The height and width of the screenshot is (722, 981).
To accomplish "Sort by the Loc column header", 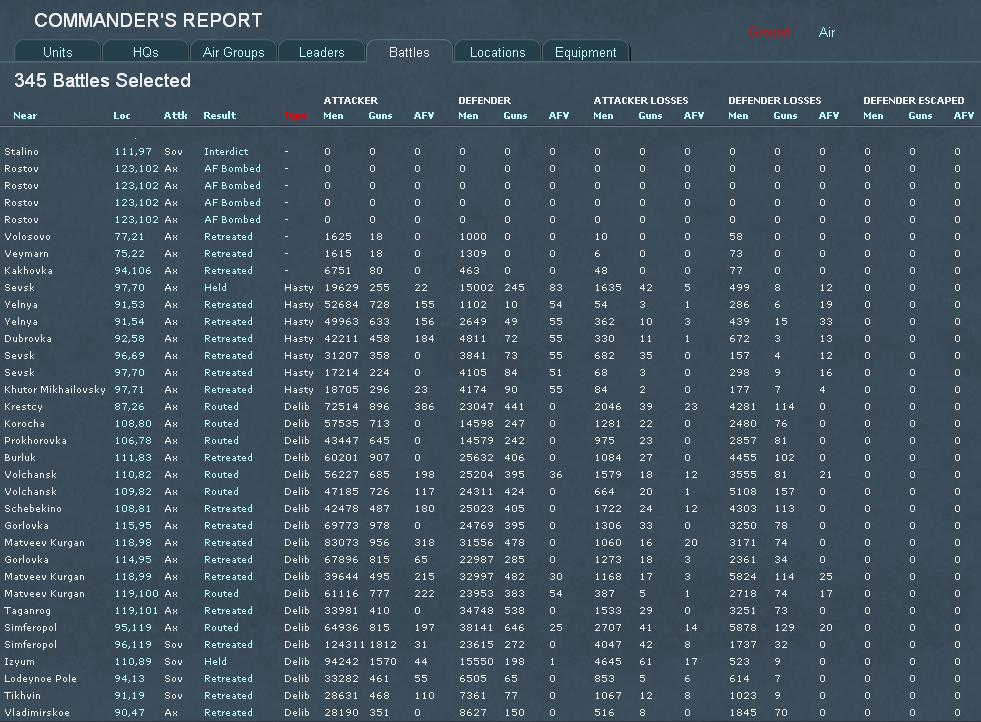I will coord(120,115).
